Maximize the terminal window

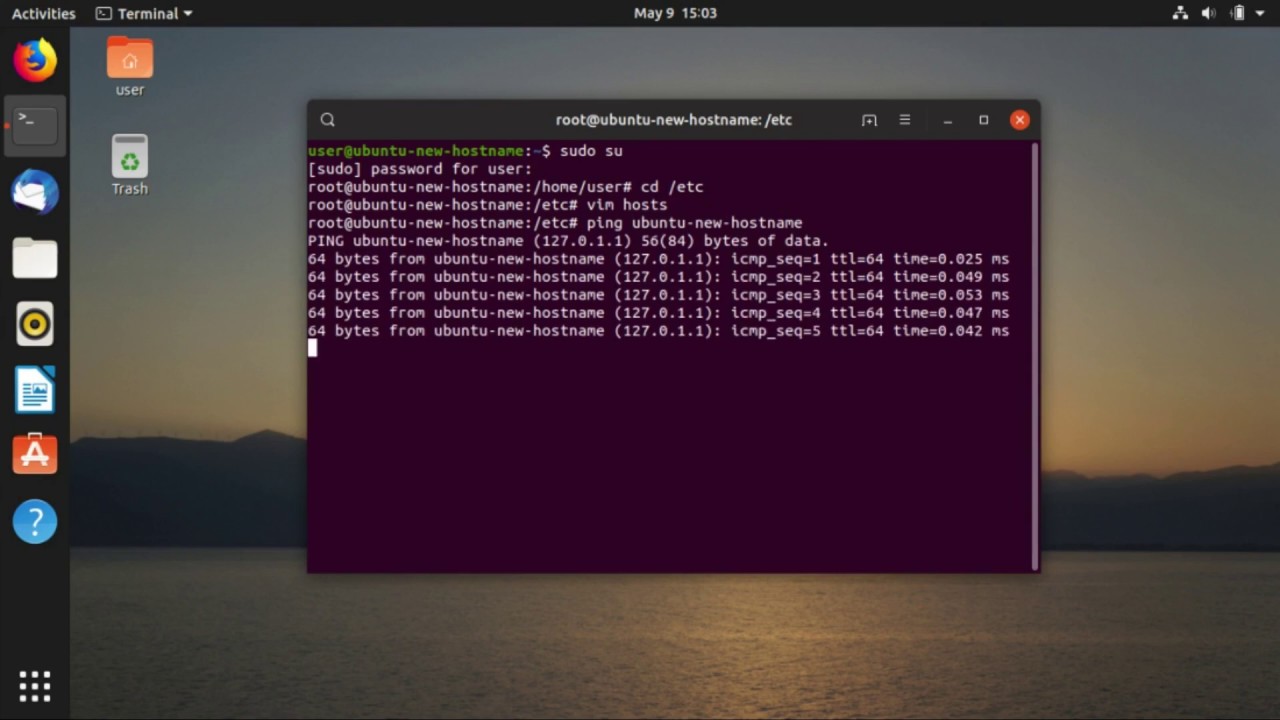tap(983, 120)
